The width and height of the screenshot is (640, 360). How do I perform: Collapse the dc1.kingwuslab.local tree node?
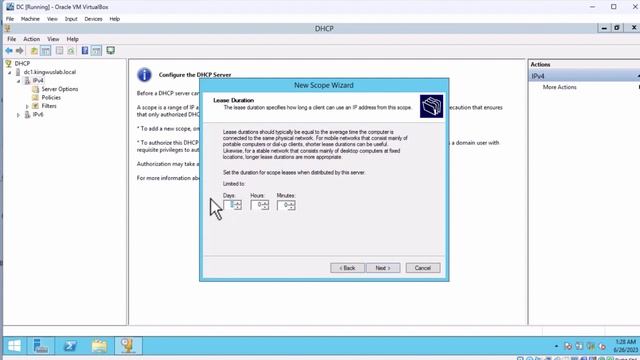[9, 73]
